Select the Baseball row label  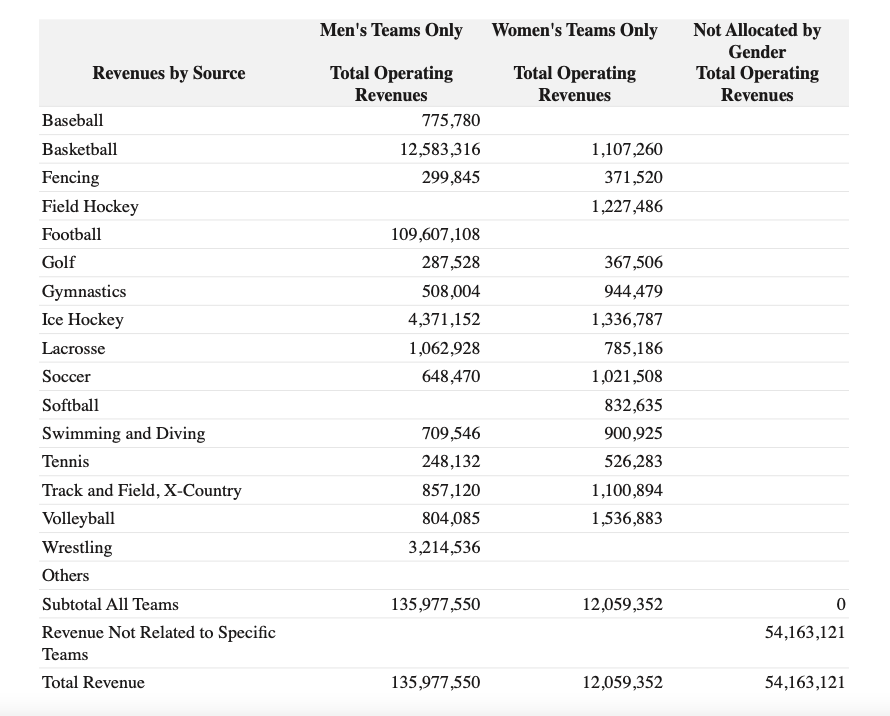(x=73, y=120)
